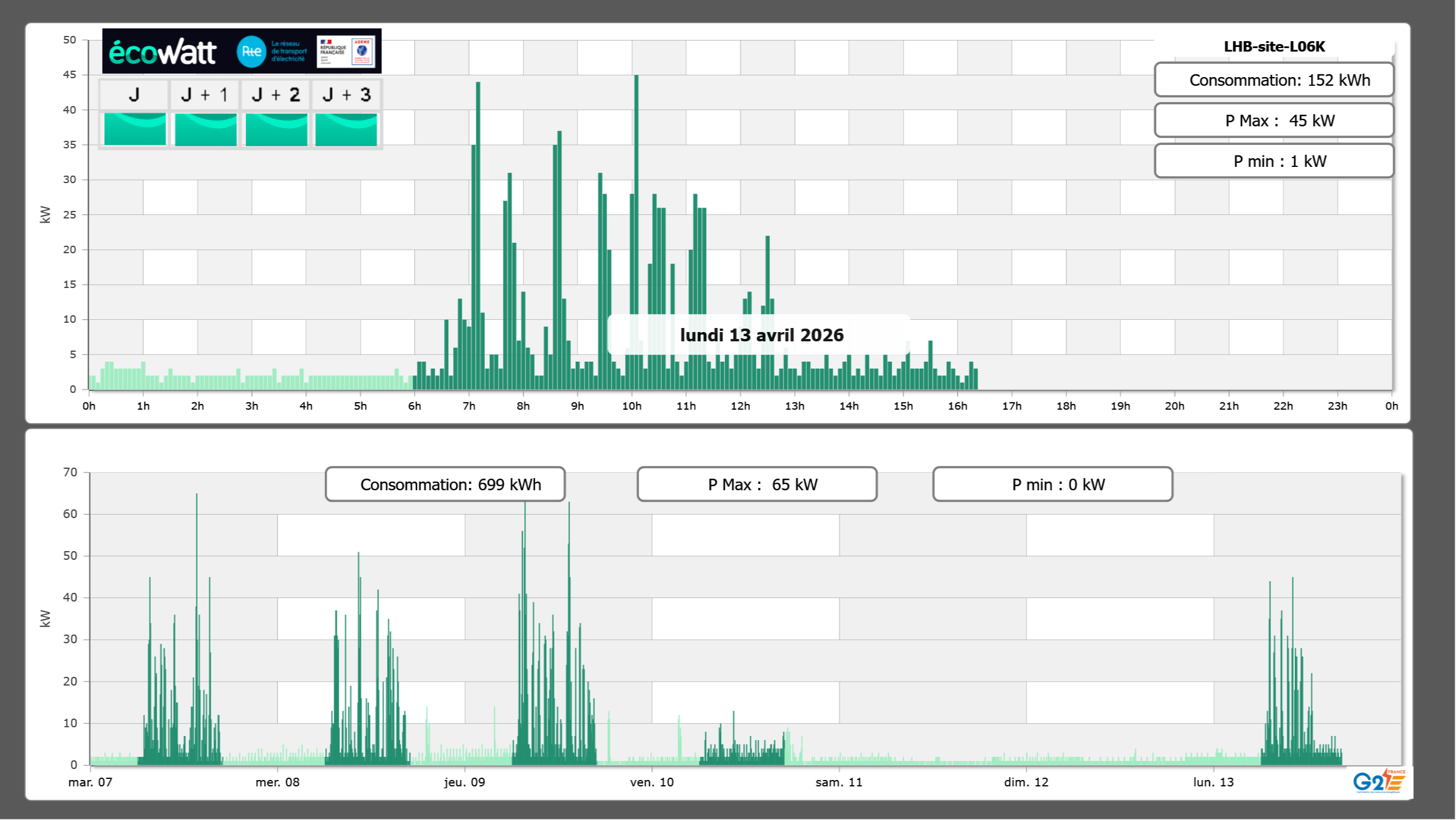Click the P Max : 45 kW box
The height and width of the screenshot is (820, 1456).
[1273, 121]
